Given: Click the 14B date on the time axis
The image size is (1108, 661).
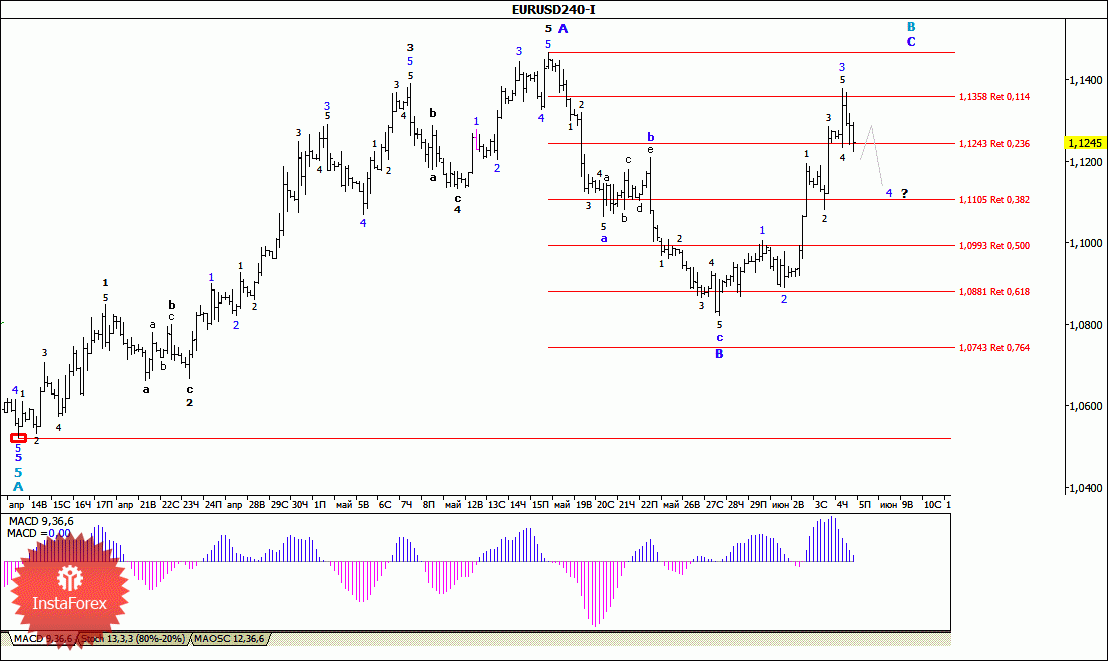Looking at the screenshot, I should point(39,505).
